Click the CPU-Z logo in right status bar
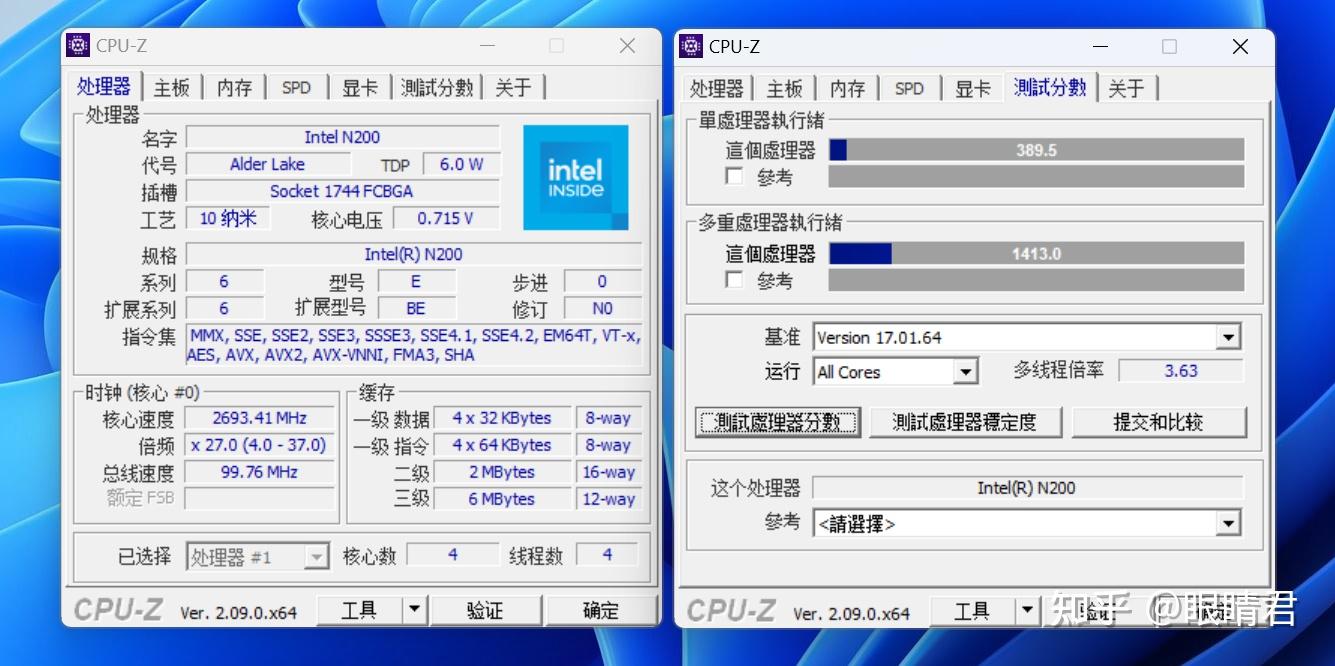 coord(730,608)
